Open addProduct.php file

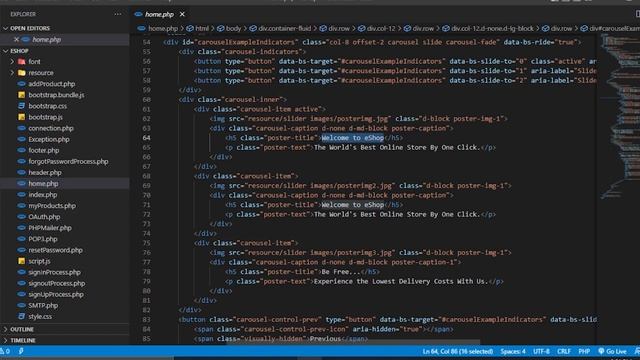point(51,84)
